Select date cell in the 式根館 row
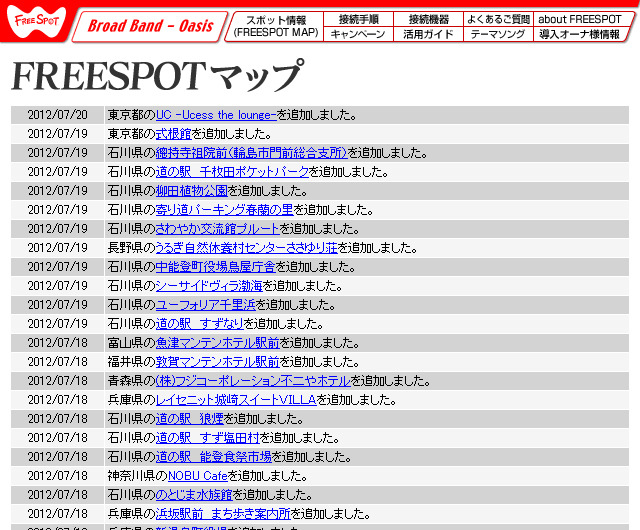The image size is (640, 530). pyautogui.click(x=58, y=134)
